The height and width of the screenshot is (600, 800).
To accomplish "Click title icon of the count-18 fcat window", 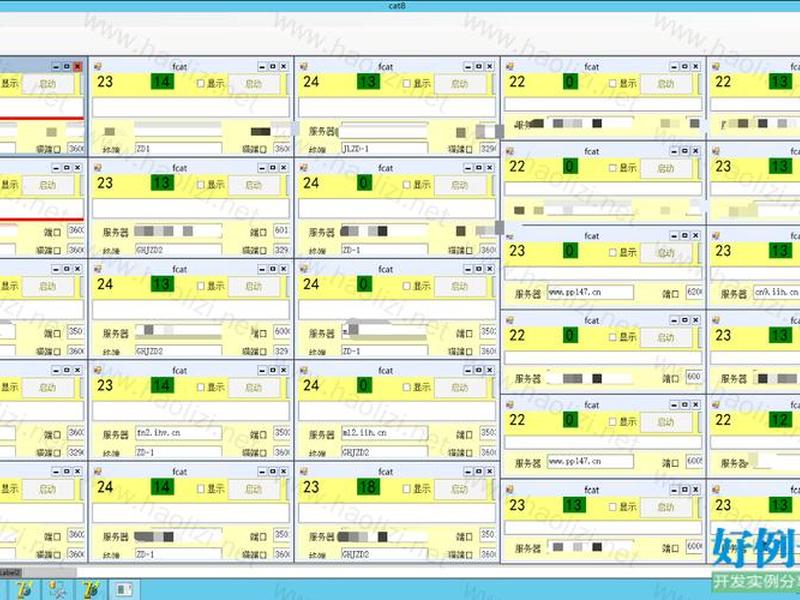I will pyautogui.click(x=304, y=471).
